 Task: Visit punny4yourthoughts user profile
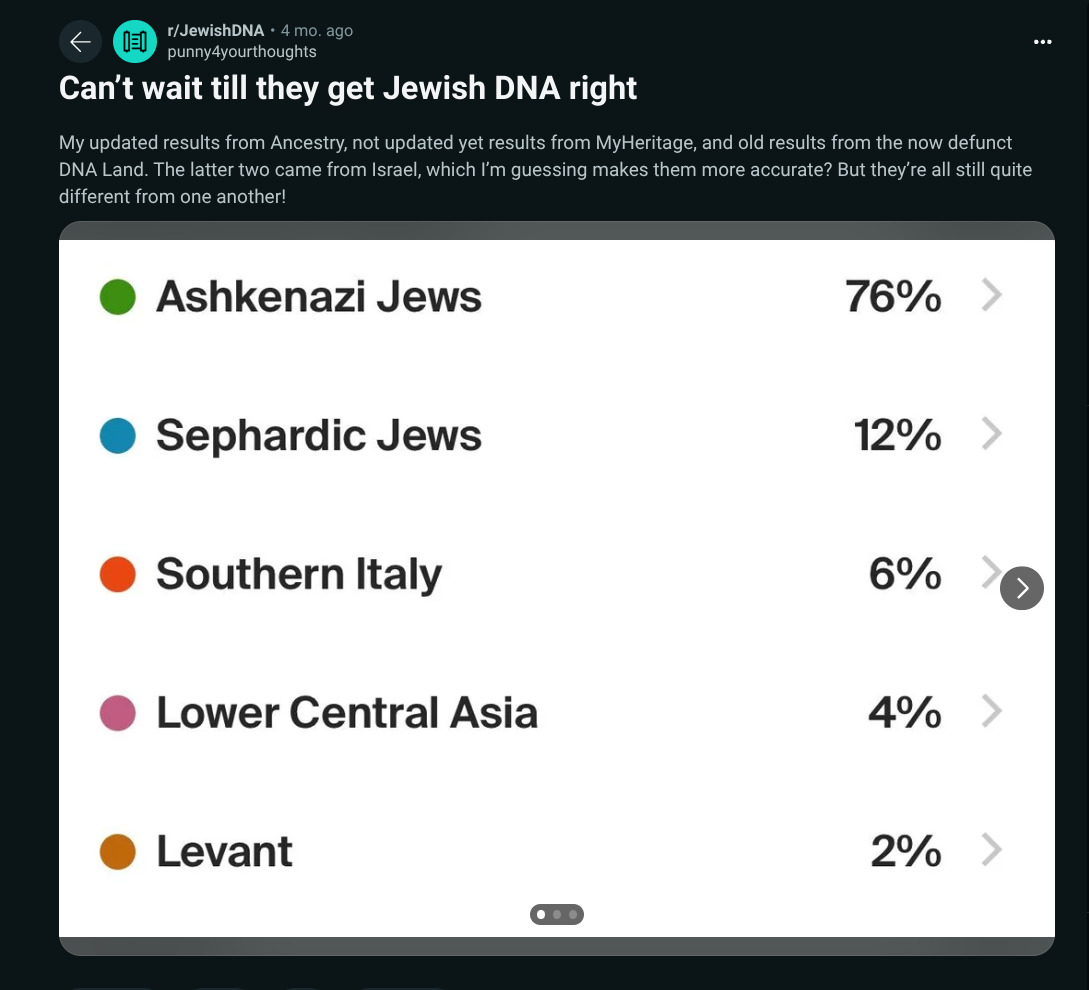241,52
